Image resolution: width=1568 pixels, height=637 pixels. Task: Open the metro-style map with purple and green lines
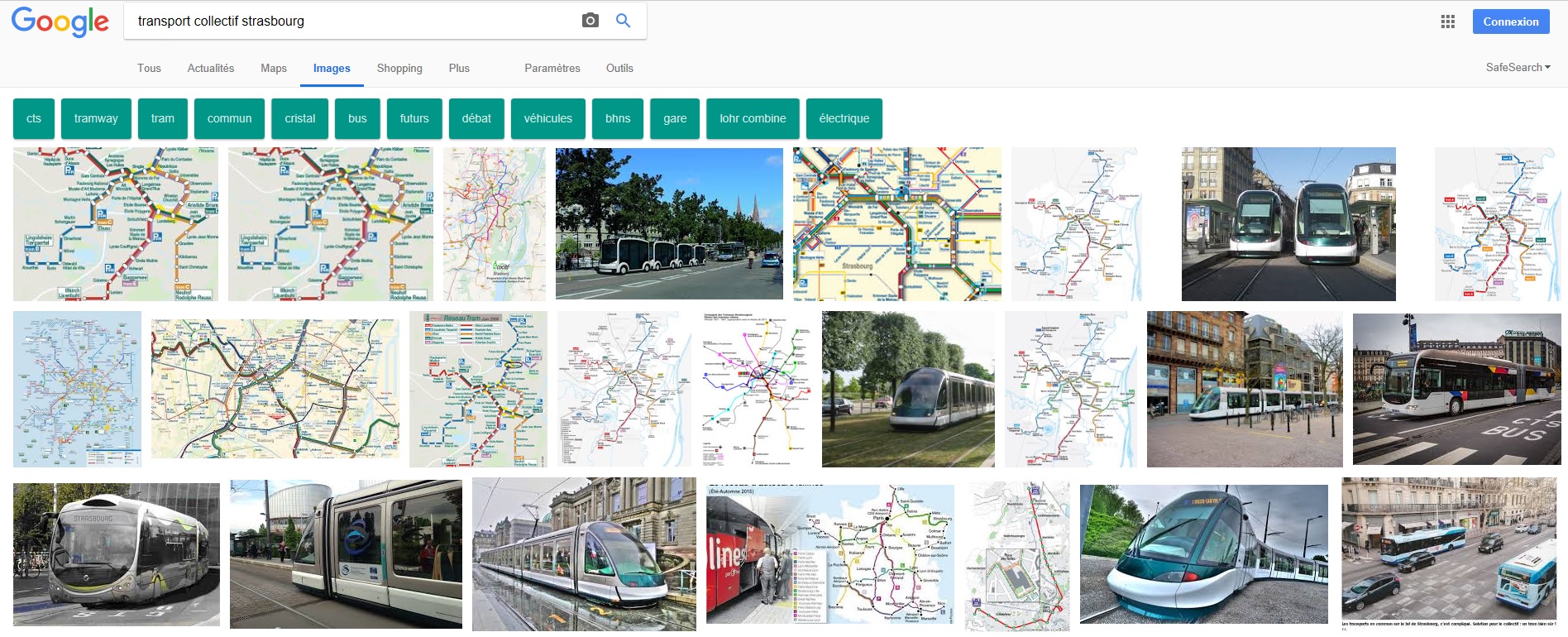click(757, 389)
